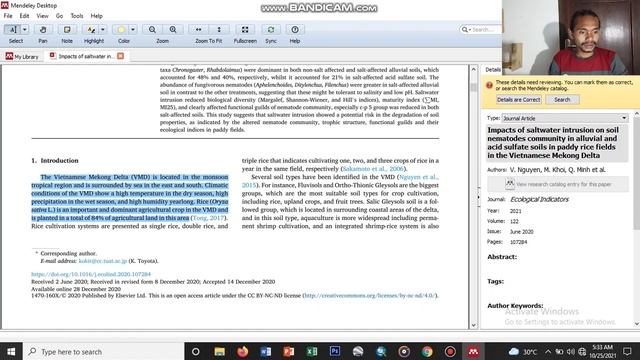This screenshot has height=360, width=640.
Task: Follow the Tong, 2017 citation link
Action: [x=208, y=218]
